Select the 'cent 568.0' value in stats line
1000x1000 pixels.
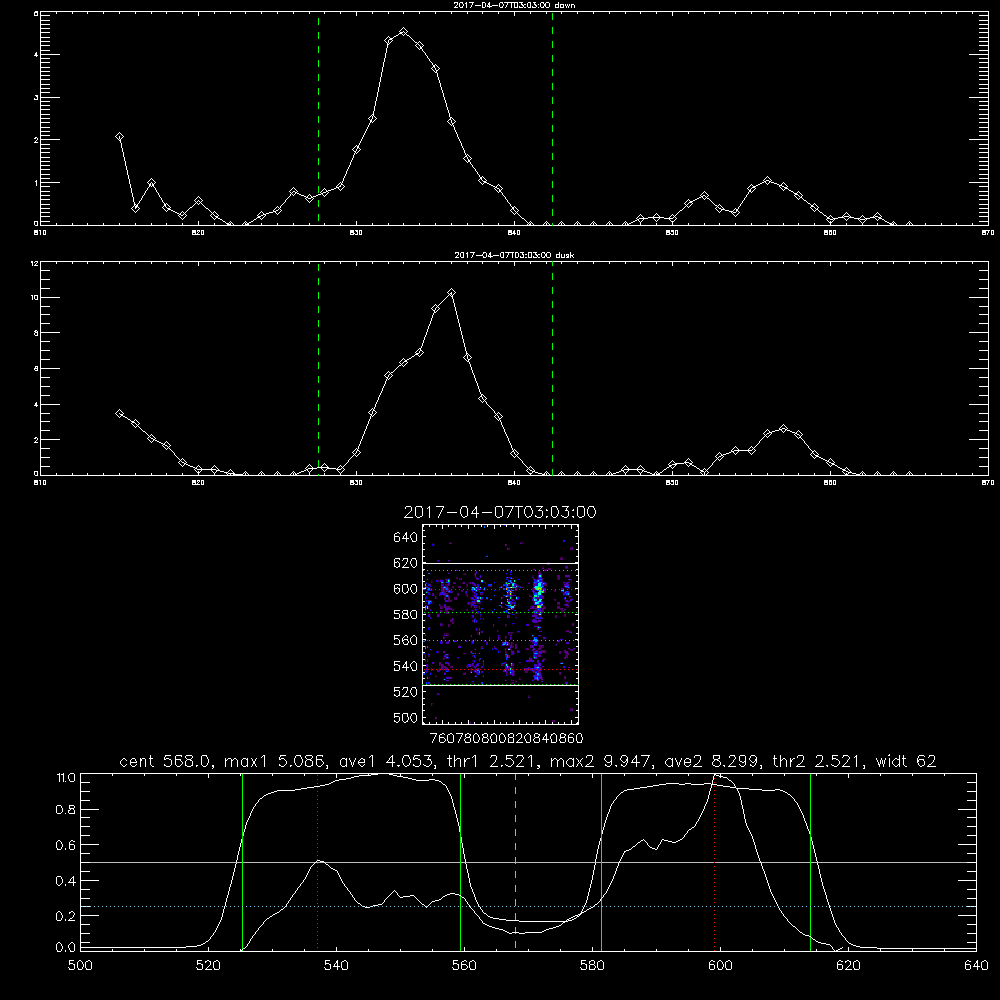click(x=165, y=761)
